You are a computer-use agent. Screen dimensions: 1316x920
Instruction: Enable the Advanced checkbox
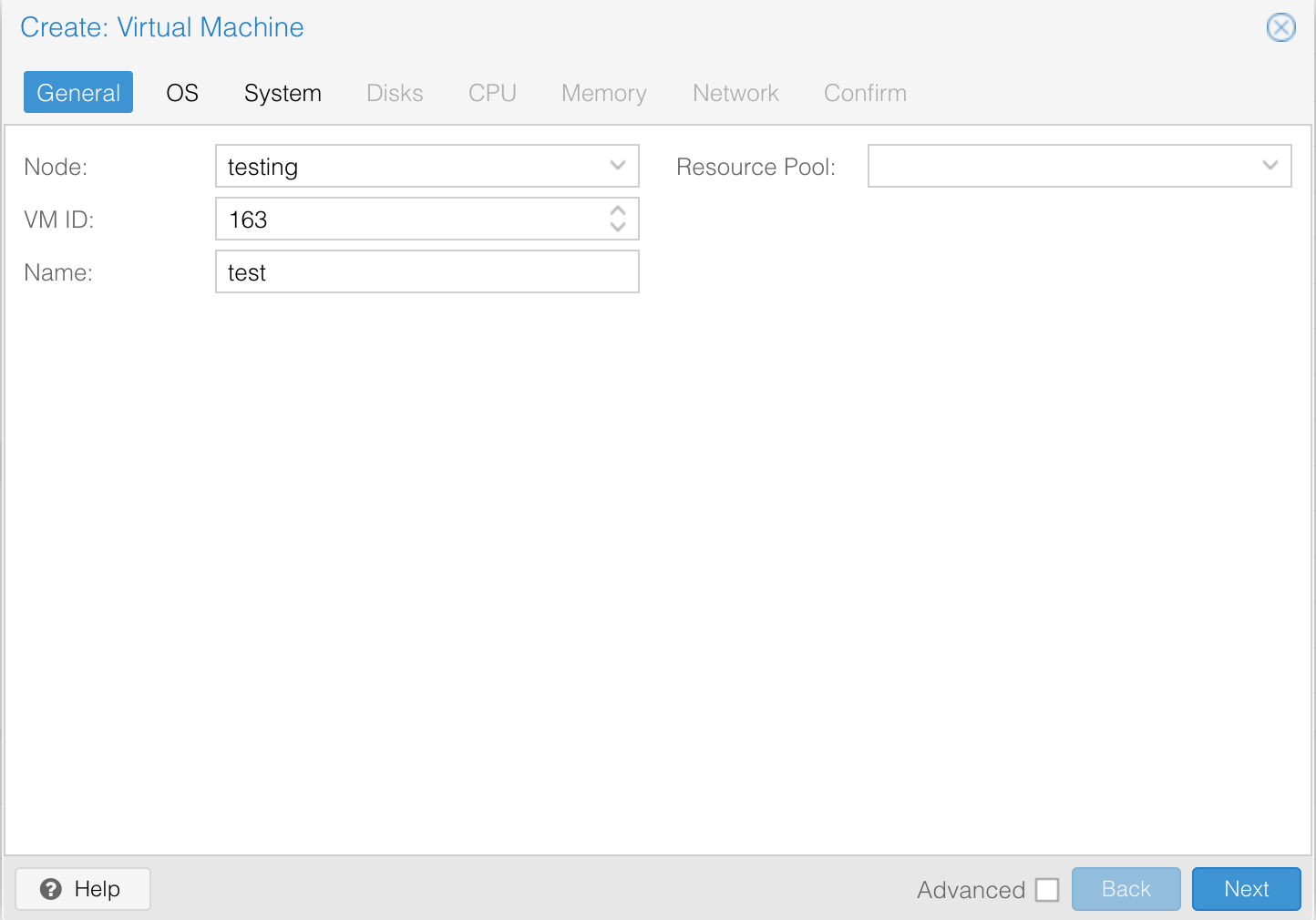pos(1047,890)
